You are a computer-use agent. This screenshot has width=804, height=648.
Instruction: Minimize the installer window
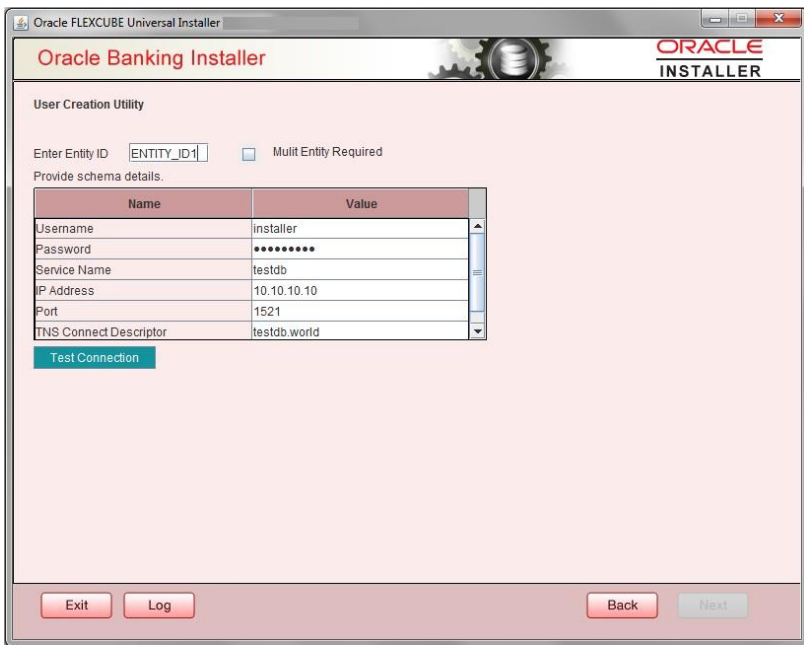click(715, 19)
